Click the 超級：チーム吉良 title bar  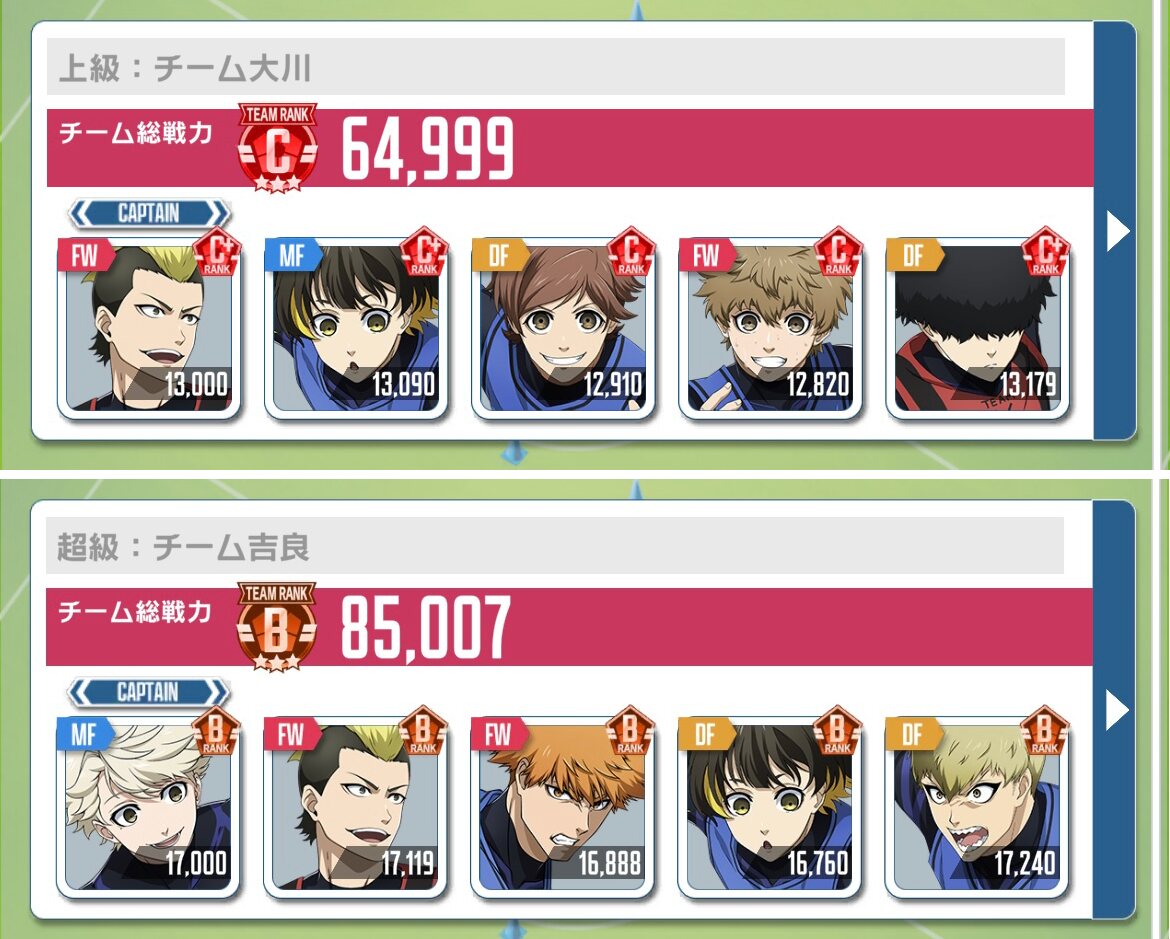555,546
